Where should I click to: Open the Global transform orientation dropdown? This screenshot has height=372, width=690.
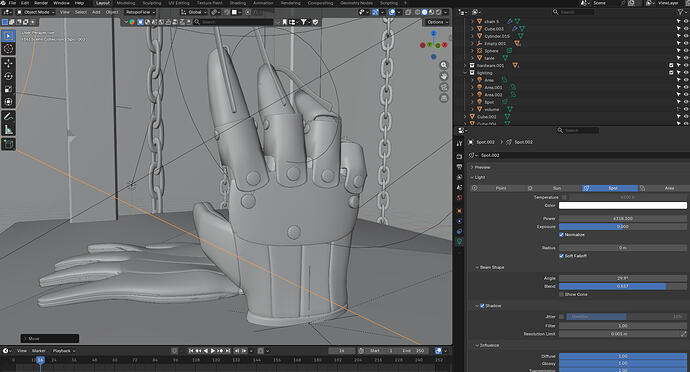point(194,12)
